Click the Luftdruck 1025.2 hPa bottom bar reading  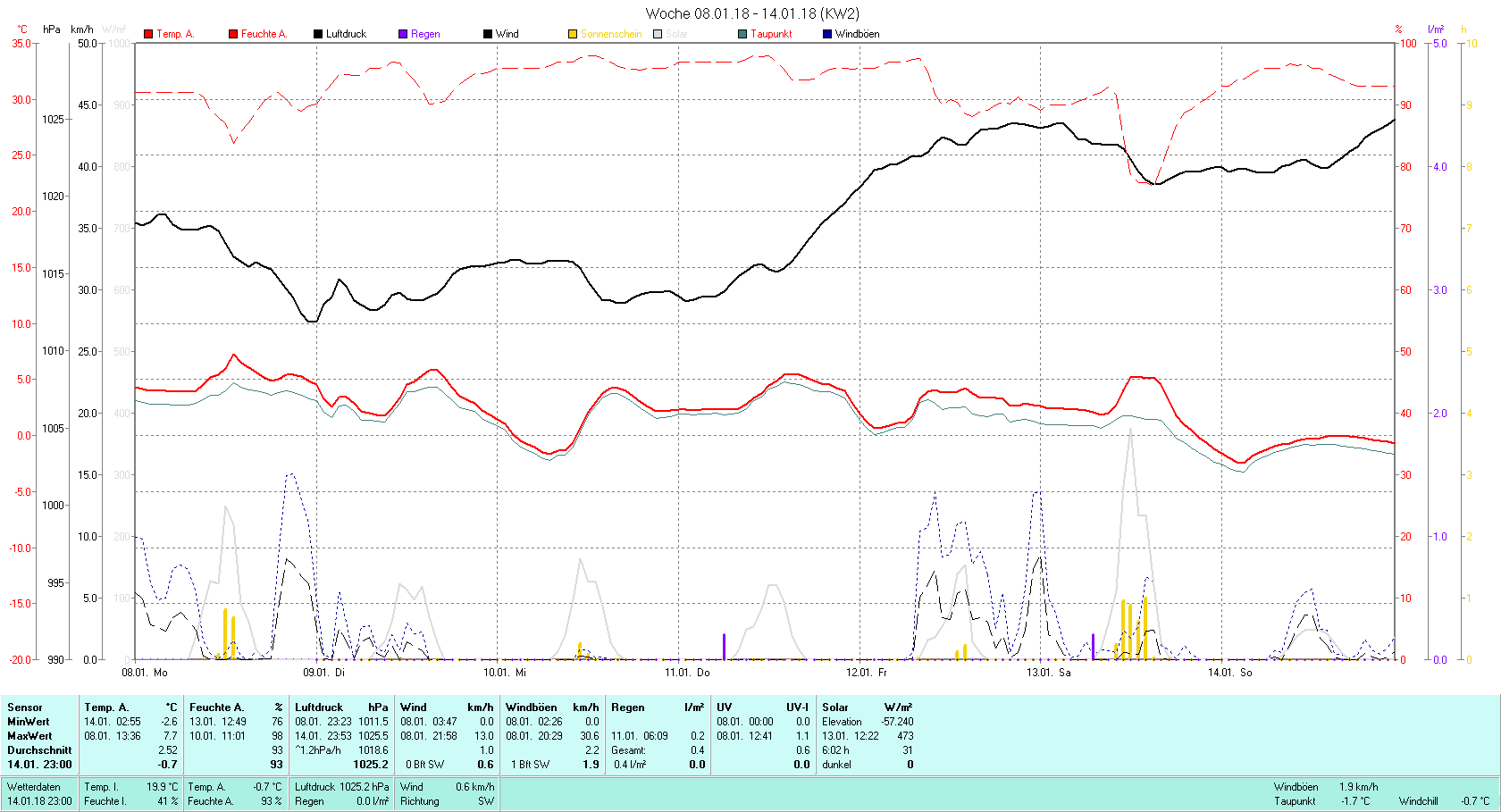[342, 787]
